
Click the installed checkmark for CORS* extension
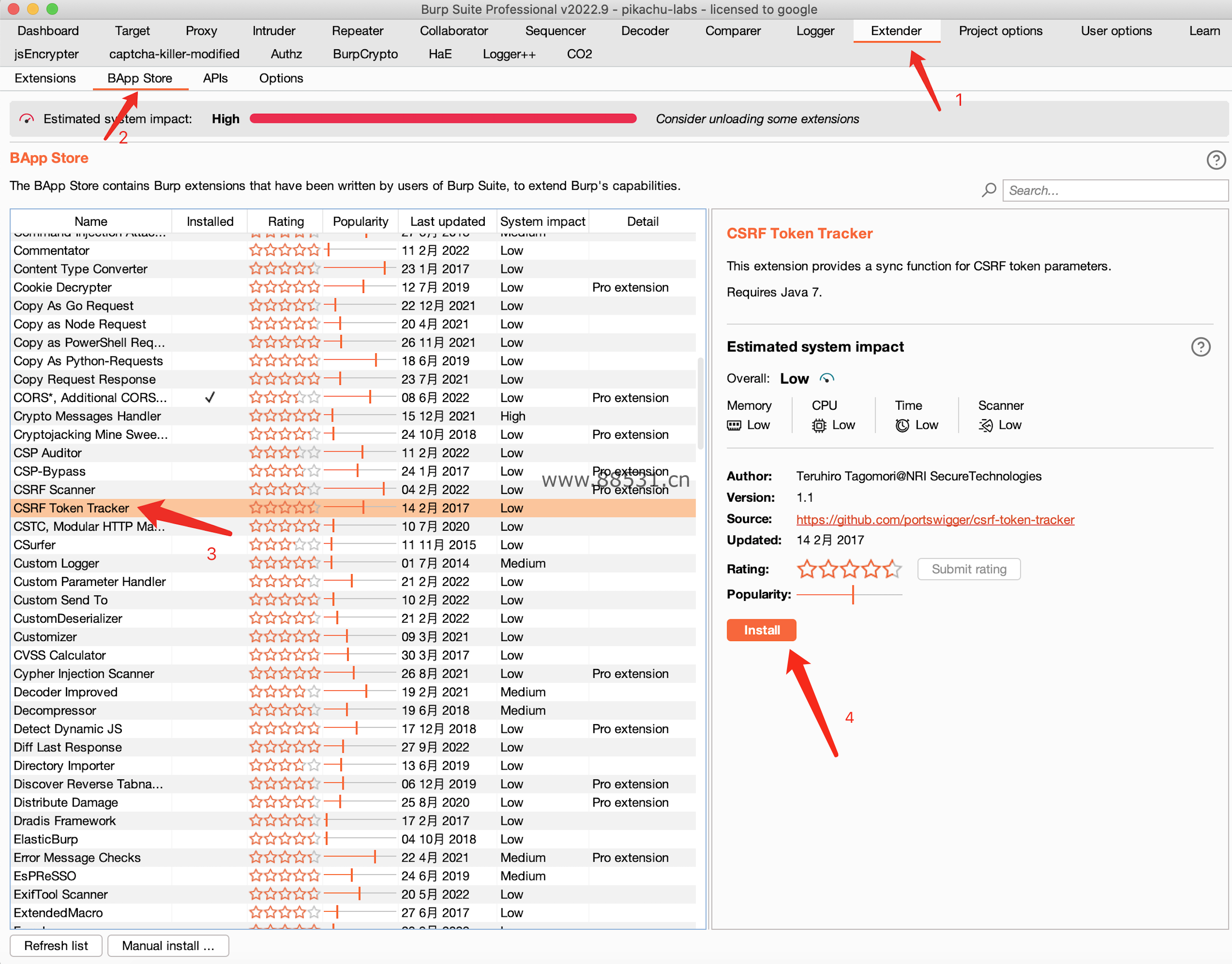click(210, 397)
